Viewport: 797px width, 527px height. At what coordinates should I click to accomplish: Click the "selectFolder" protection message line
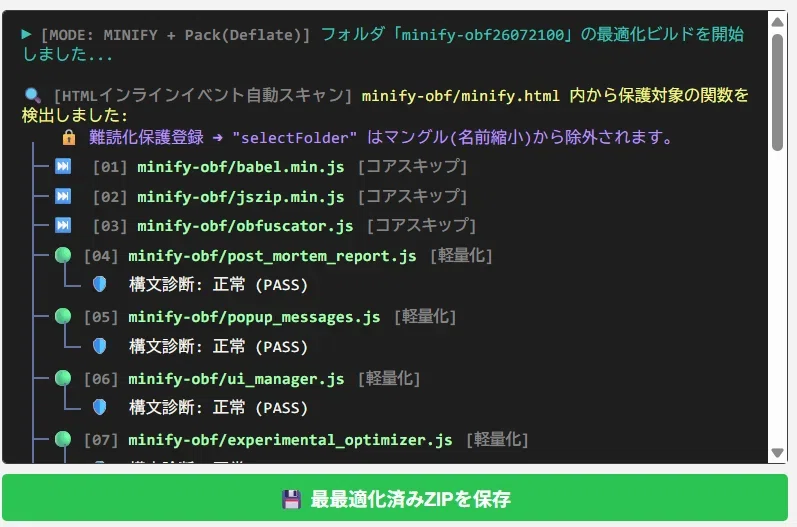pos(380,137)
